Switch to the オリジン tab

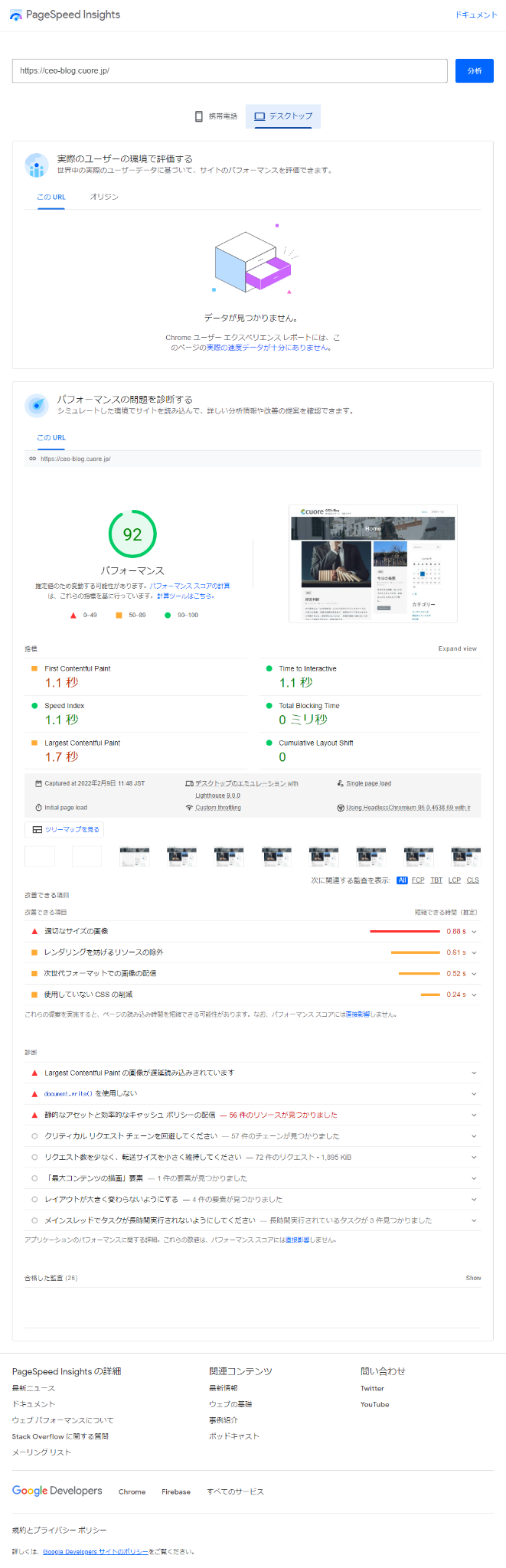(104, 198)
